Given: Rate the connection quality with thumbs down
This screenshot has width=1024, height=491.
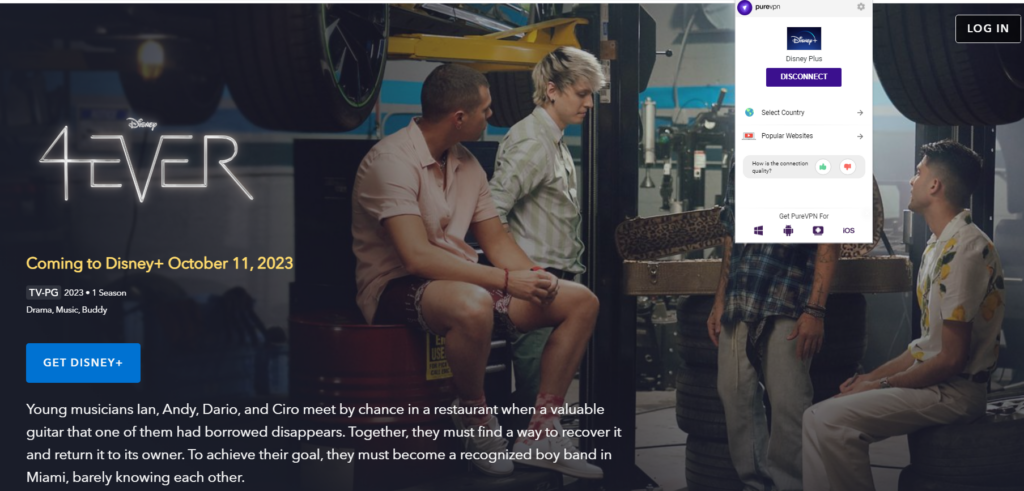Looking at the screenshot, I should tap(848, 166).
